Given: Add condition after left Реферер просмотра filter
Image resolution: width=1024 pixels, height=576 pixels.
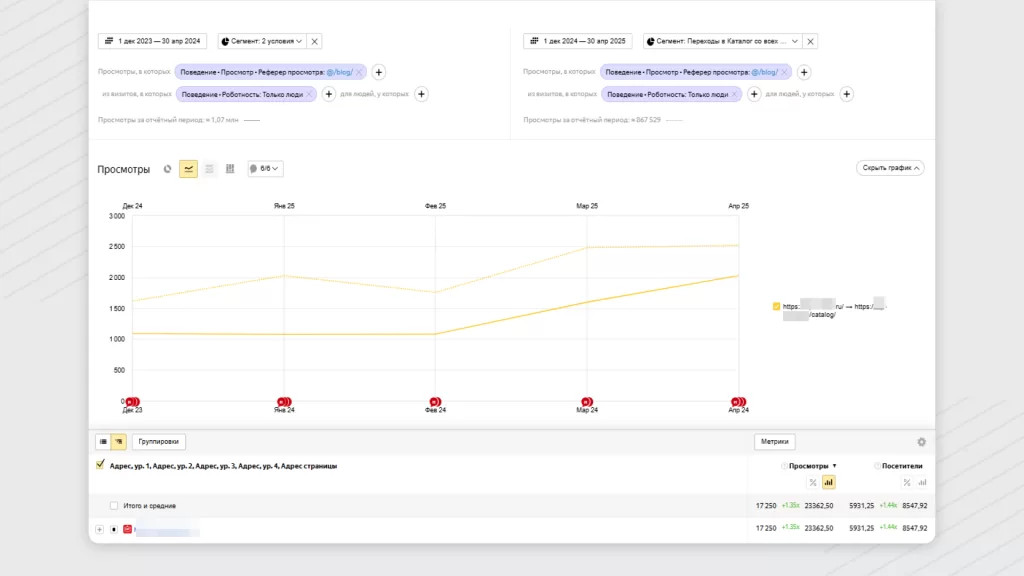Looking at the screenshot, I should point(379,72).
